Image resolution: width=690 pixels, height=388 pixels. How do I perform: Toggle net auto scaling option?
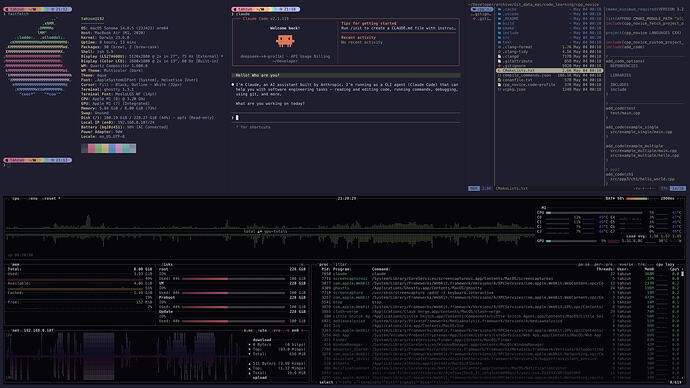pyautogui.click(x=262, y=330)
